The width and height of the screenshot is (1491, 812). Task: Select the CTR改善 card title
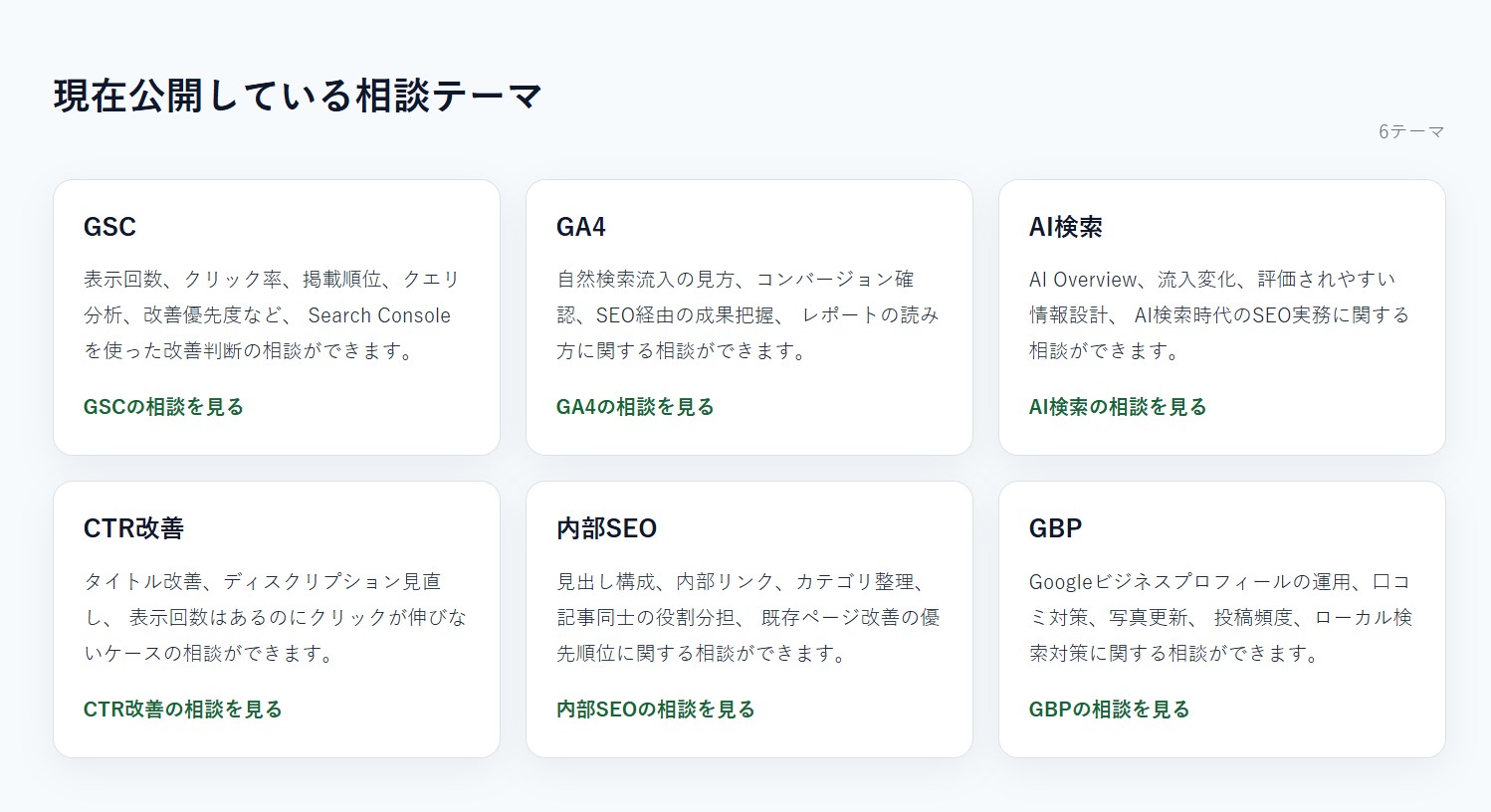tap(133, 528)
